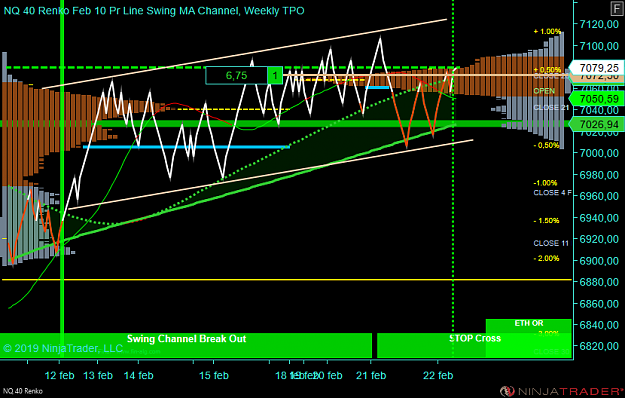Click the 6980,00 price axis value
Screen dimensions: 625x398
click(x=599, y=175)
